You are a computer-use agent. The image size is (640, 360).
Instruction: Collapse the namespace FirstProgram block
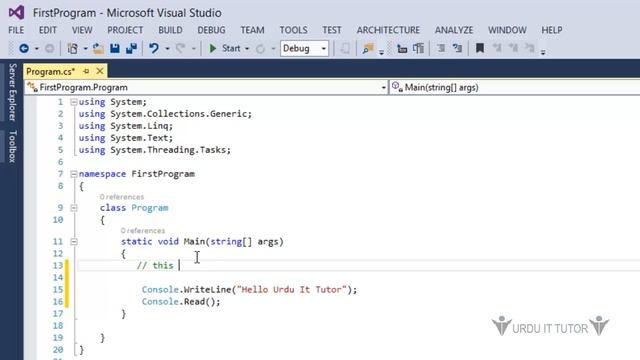74,174
